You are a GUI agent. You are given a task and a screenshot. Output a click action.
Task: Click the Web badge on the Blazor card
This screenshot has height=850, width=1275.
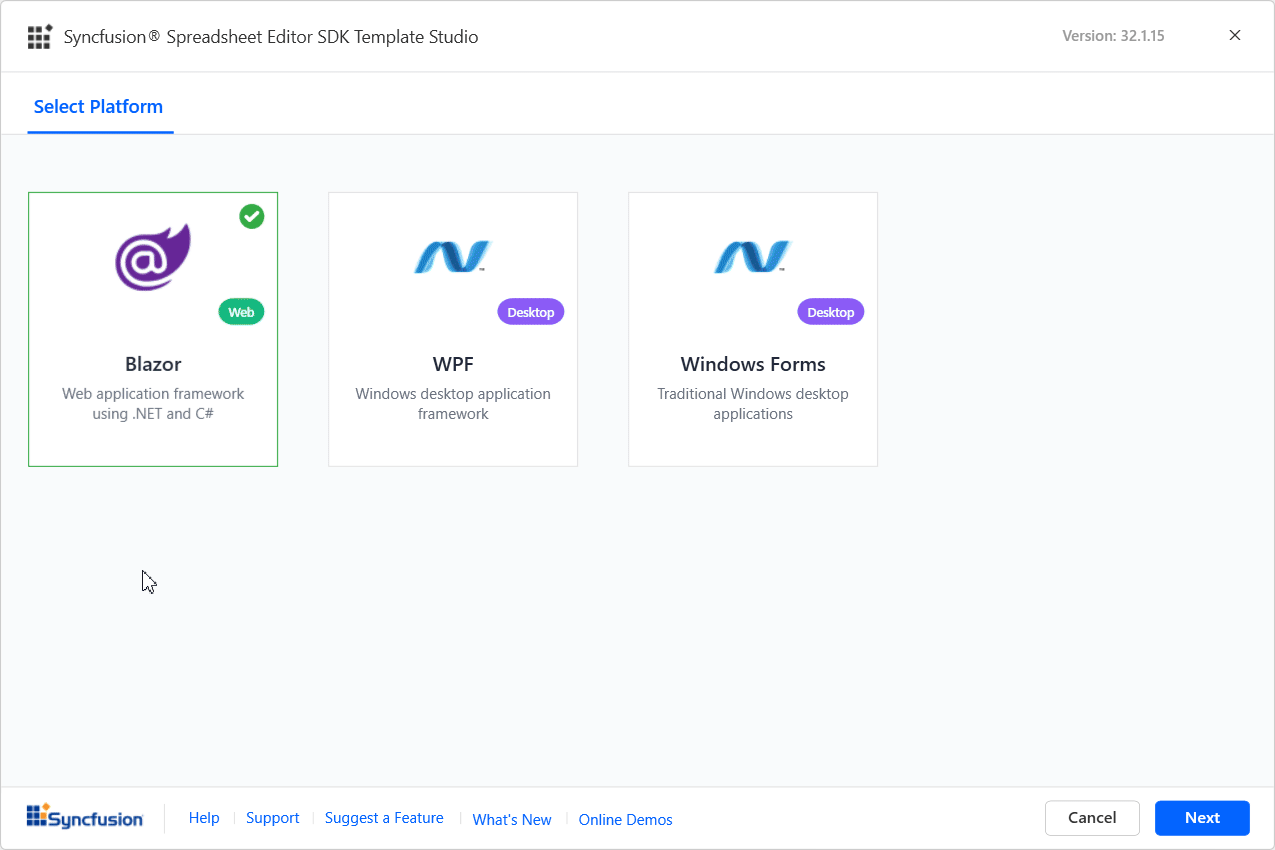[240, 311]
